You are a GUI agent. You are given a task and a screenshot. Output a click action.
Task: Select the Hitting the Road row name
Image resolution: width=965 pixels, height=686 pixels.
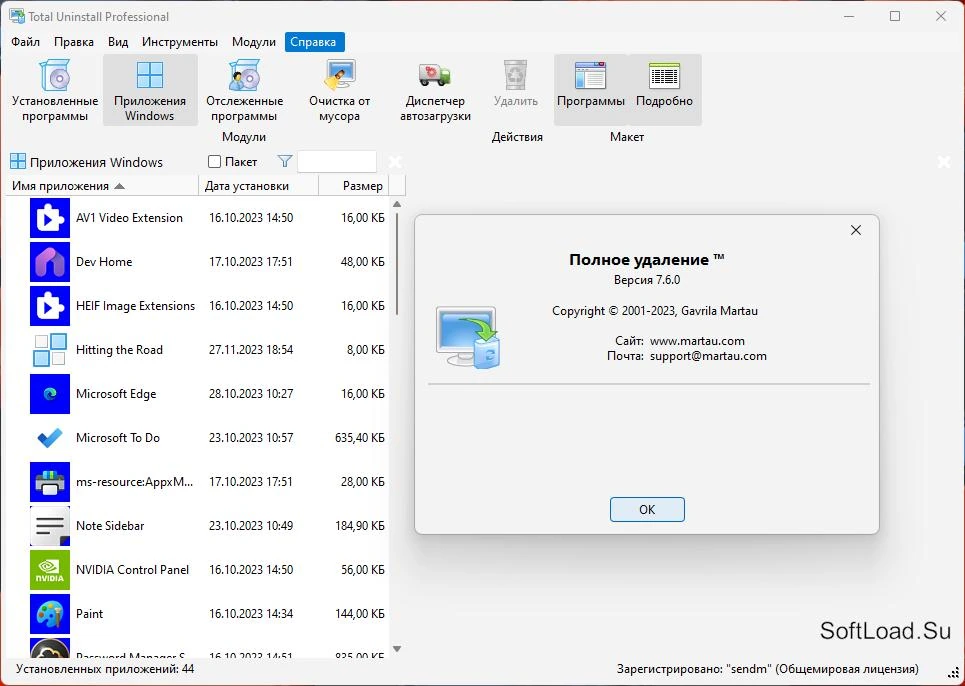click(x=119, y=350)
